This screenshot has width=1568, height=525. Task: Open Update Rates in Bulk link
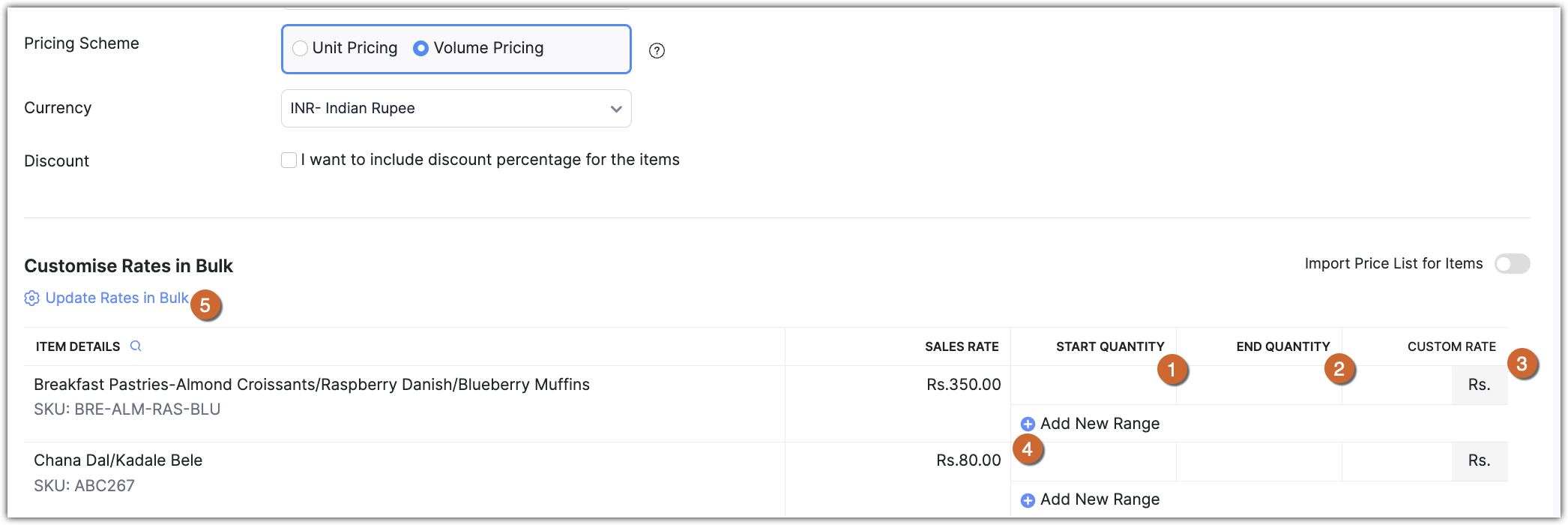(117, 298)
